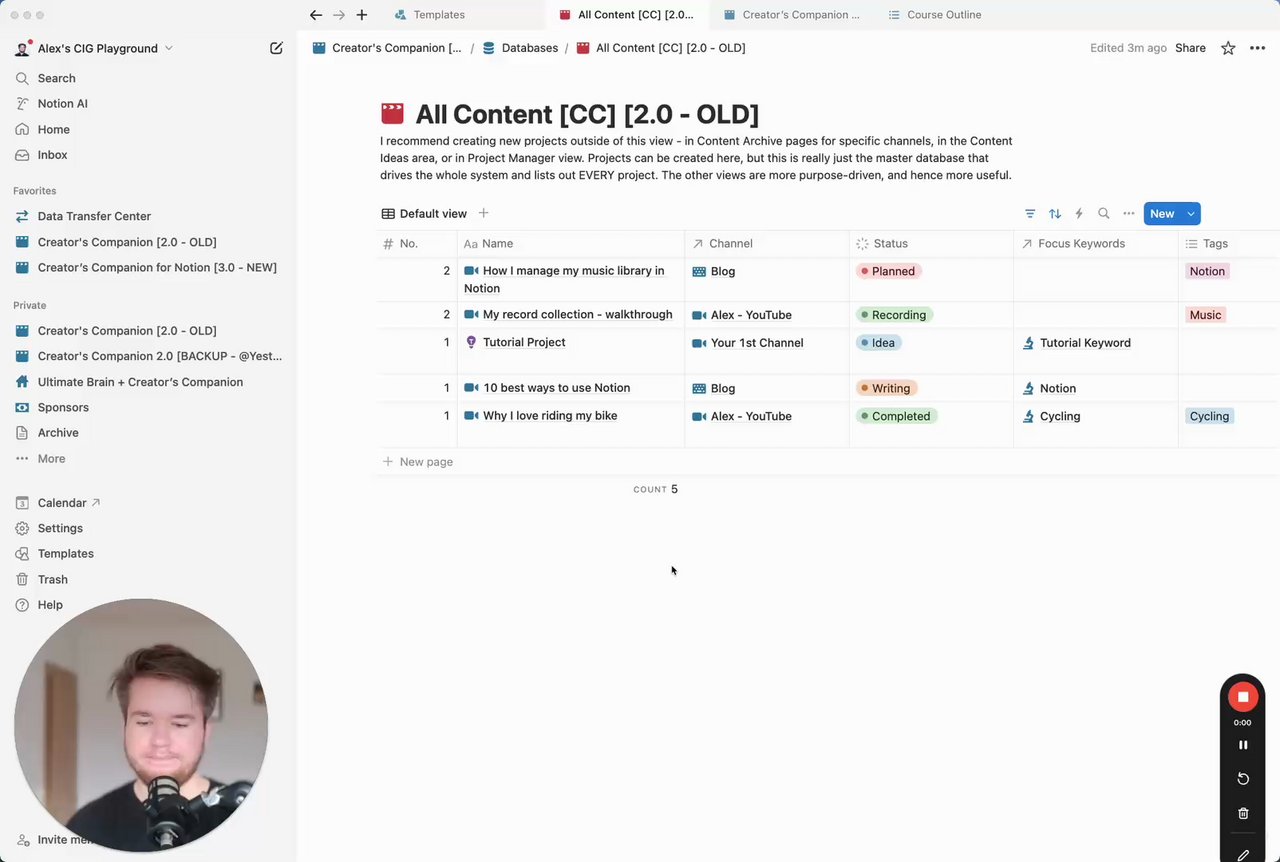Go forward with the right arrow

point(339,15)
